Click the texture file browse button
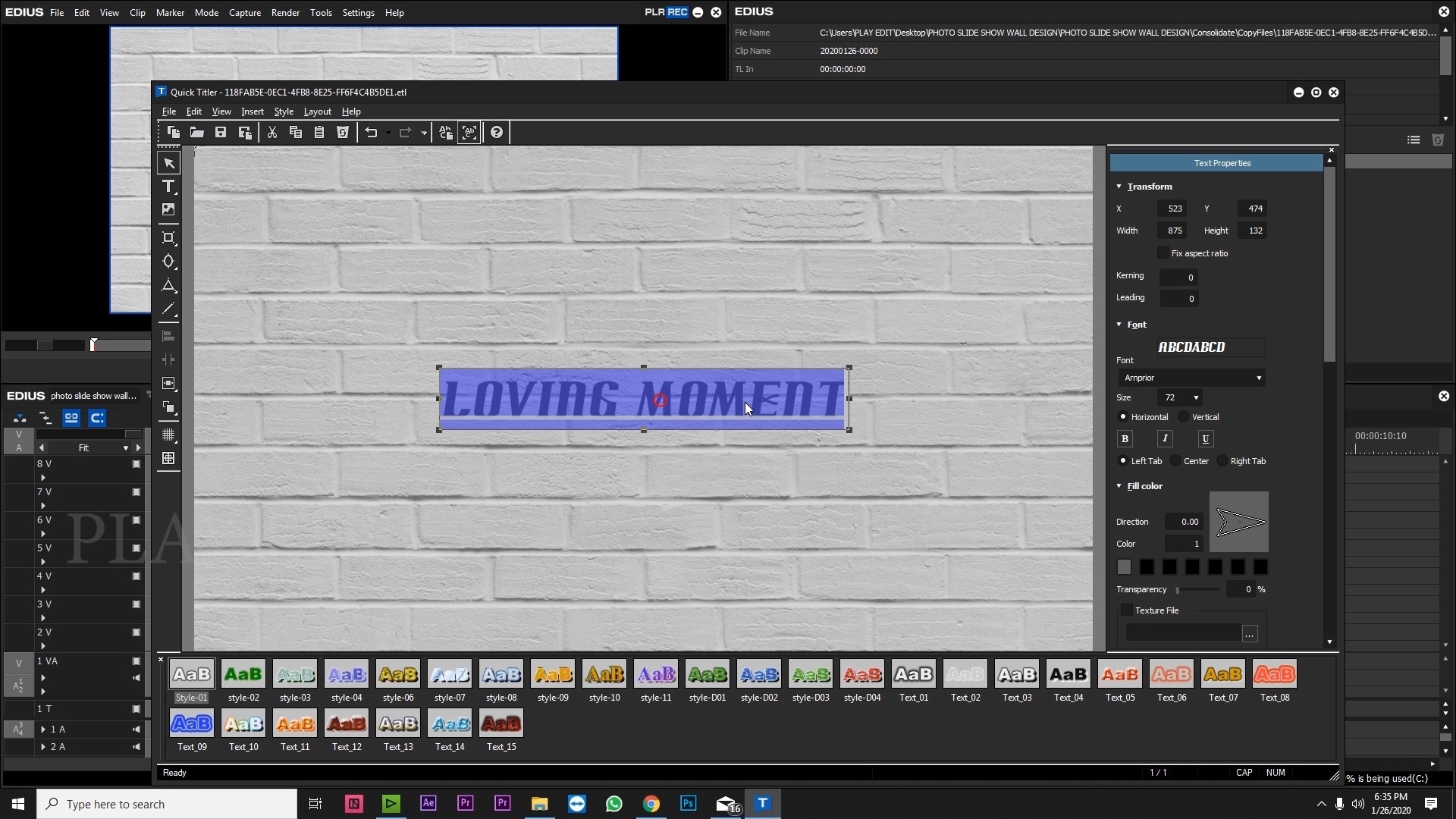 1250,633
